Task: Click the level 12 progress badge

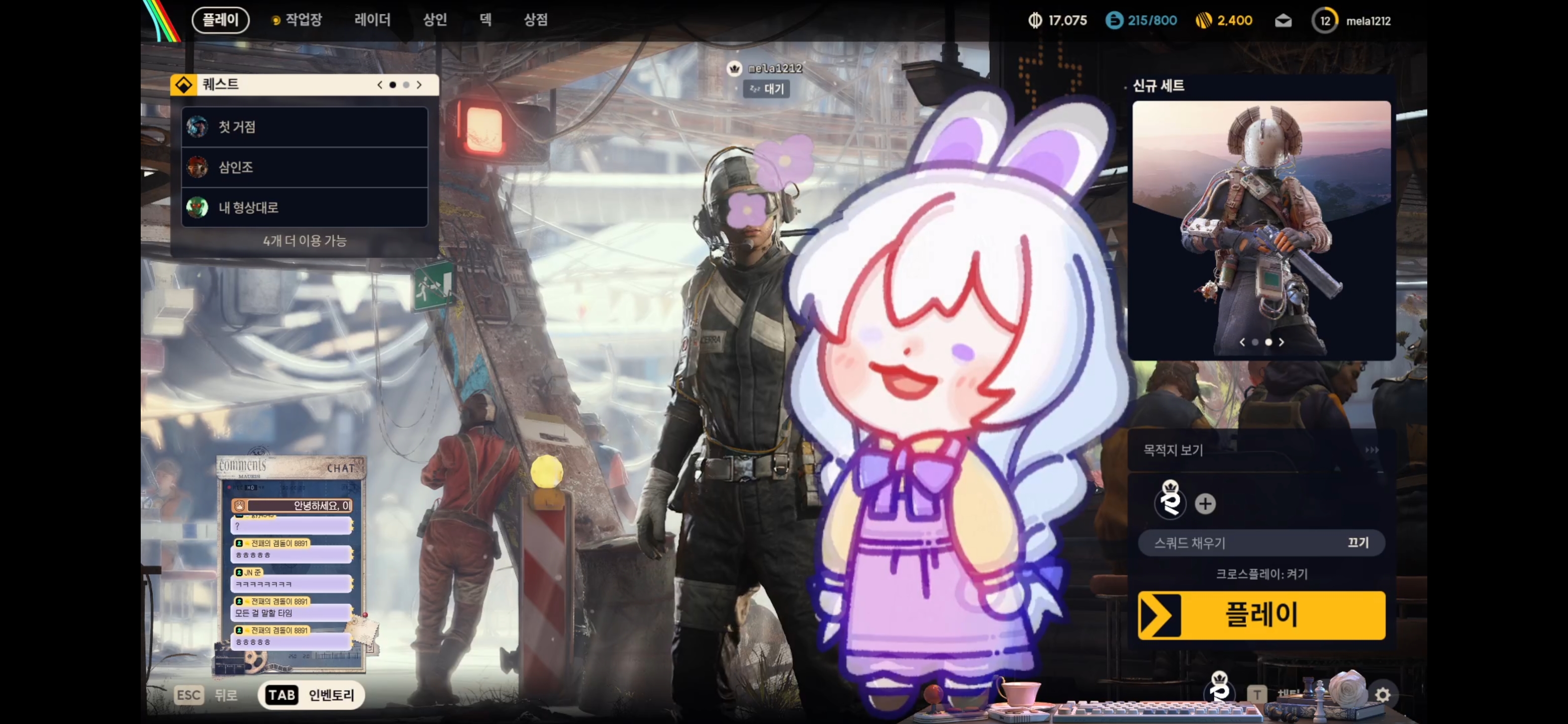Action: point(1325,21)
